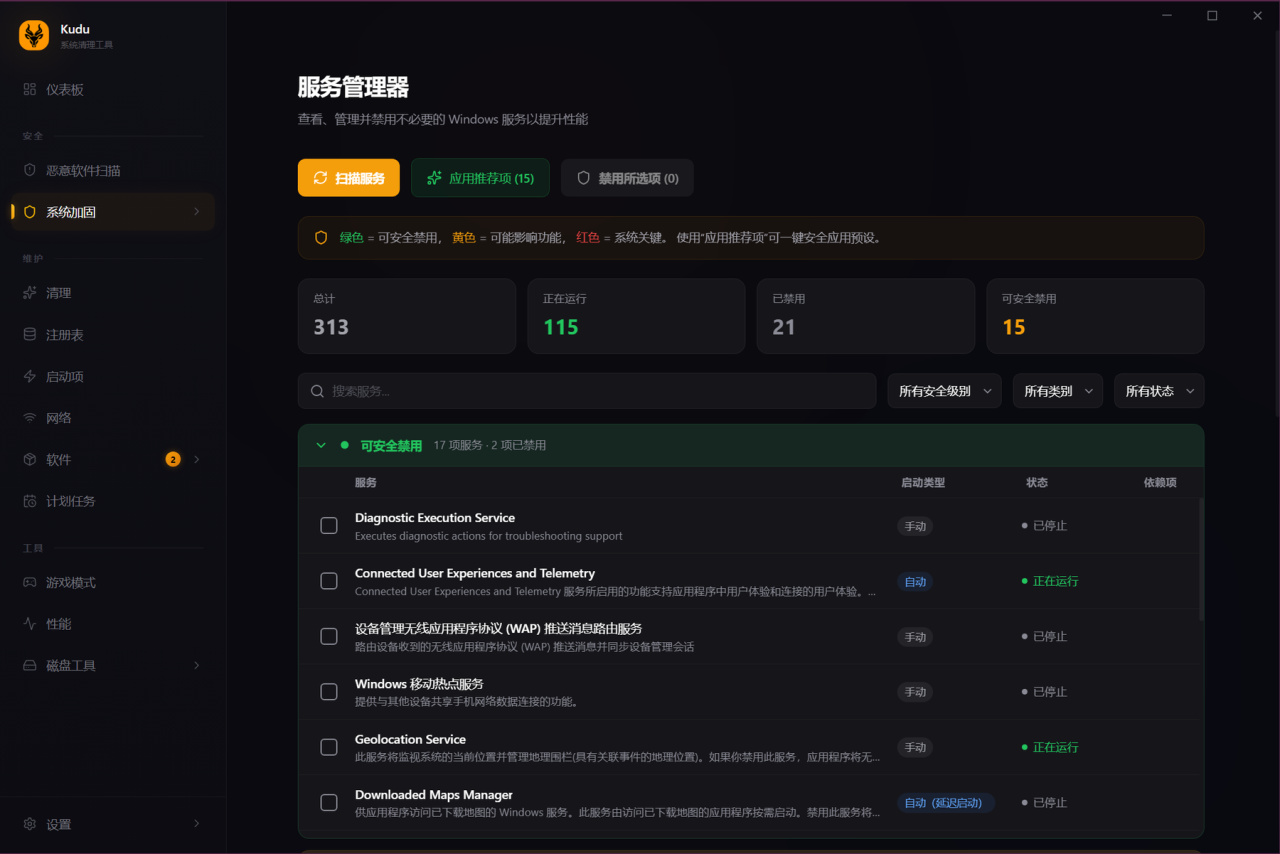The image size is (1280, 854).
Task: Click the gear icon beside 设置
Action: (x=30, y=824)
